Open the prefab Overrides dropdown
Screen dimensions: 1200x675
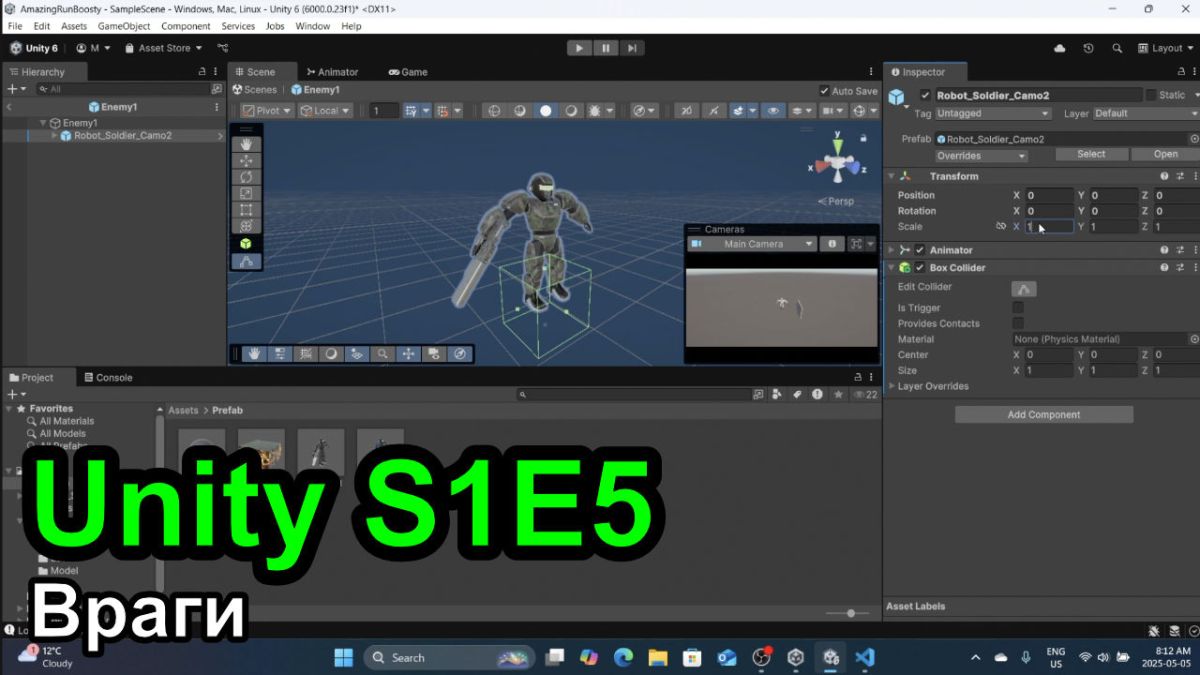[981, 155]
